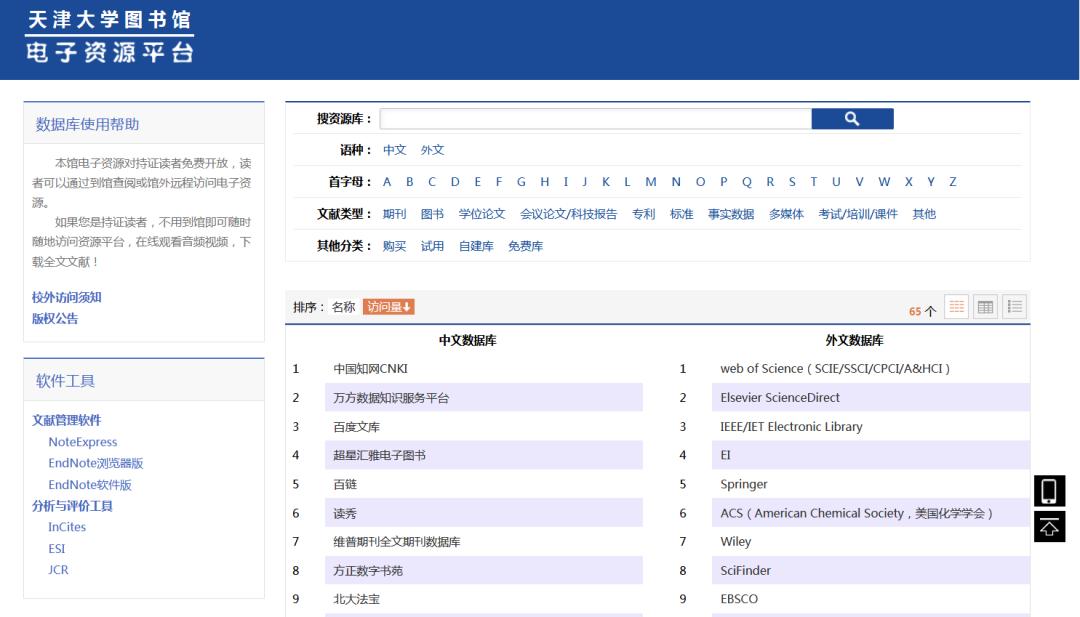Viewport: 1080px width, 617px height.
Task: Open 中国知网CNKI database
Action: click(x=371, y=369)
